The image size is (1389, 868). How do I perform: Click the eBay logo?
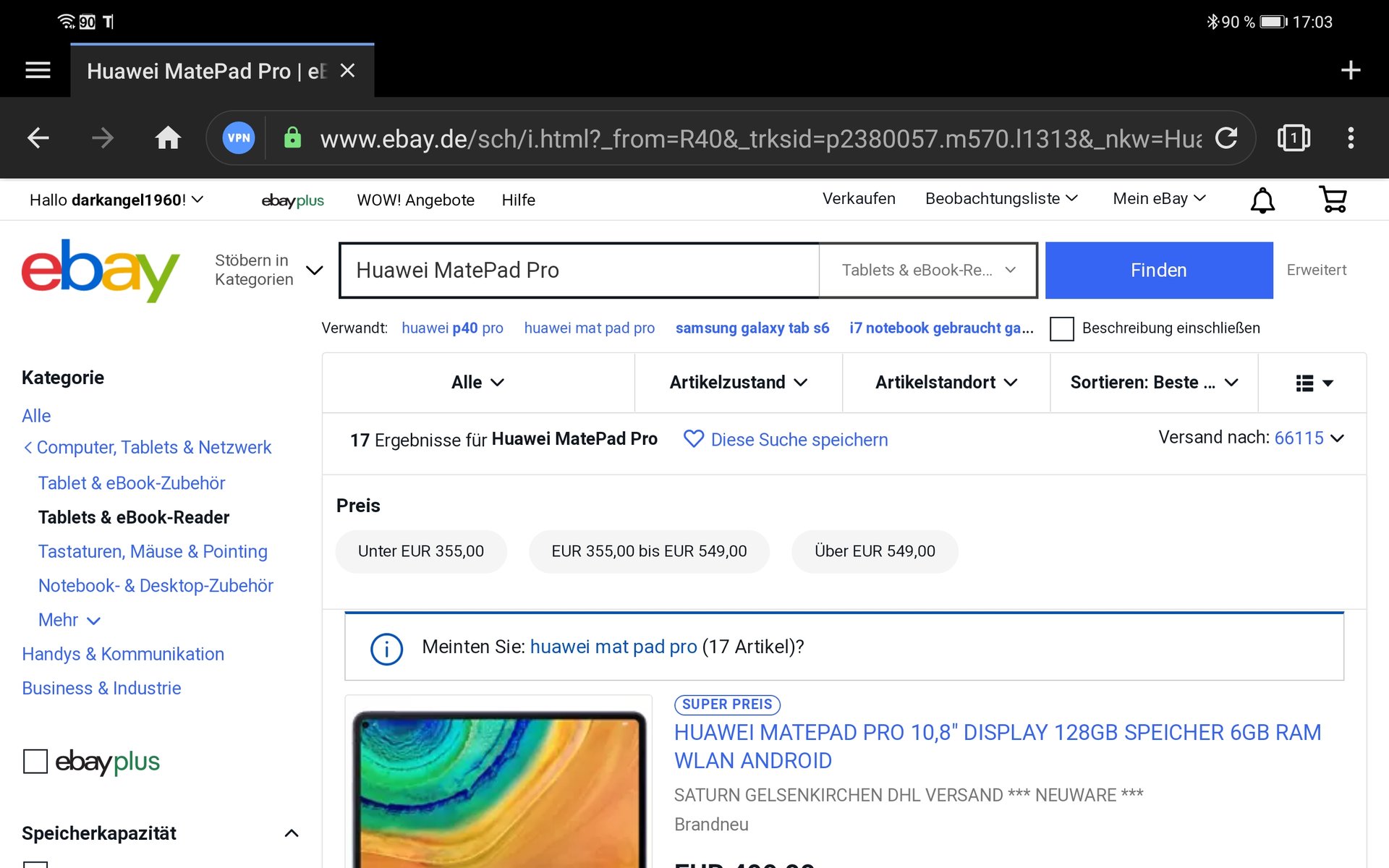click(x=101, y=271)
